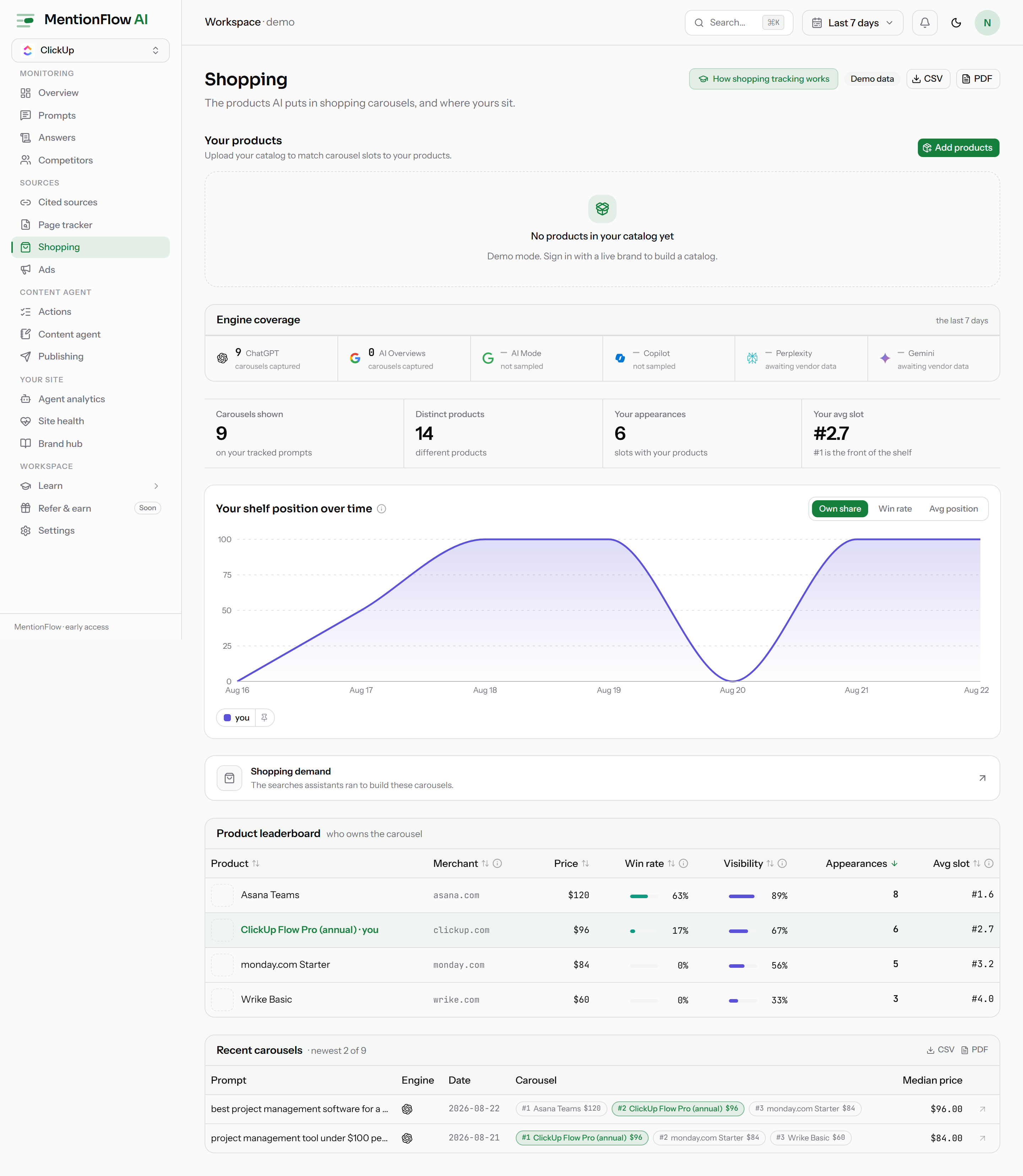
Task: Click the Gemini sparkle icon
Action: (885, 358)
